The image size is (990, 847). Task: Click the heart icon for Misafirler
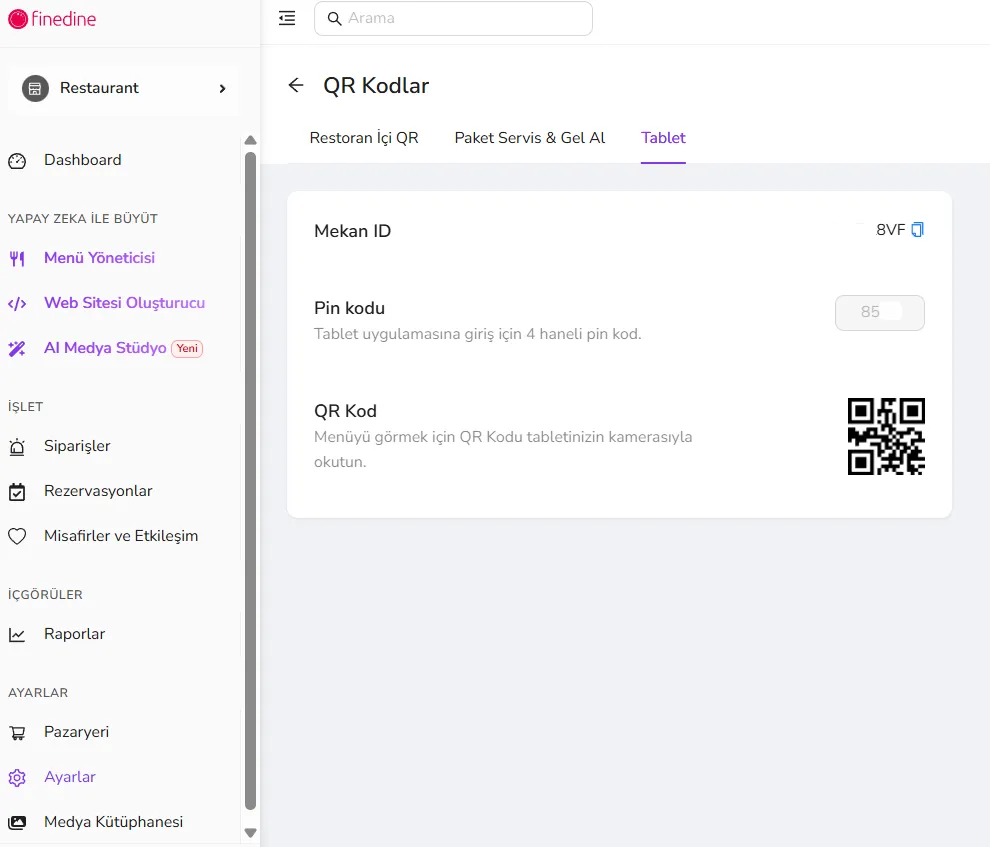[x=17, y=536]
